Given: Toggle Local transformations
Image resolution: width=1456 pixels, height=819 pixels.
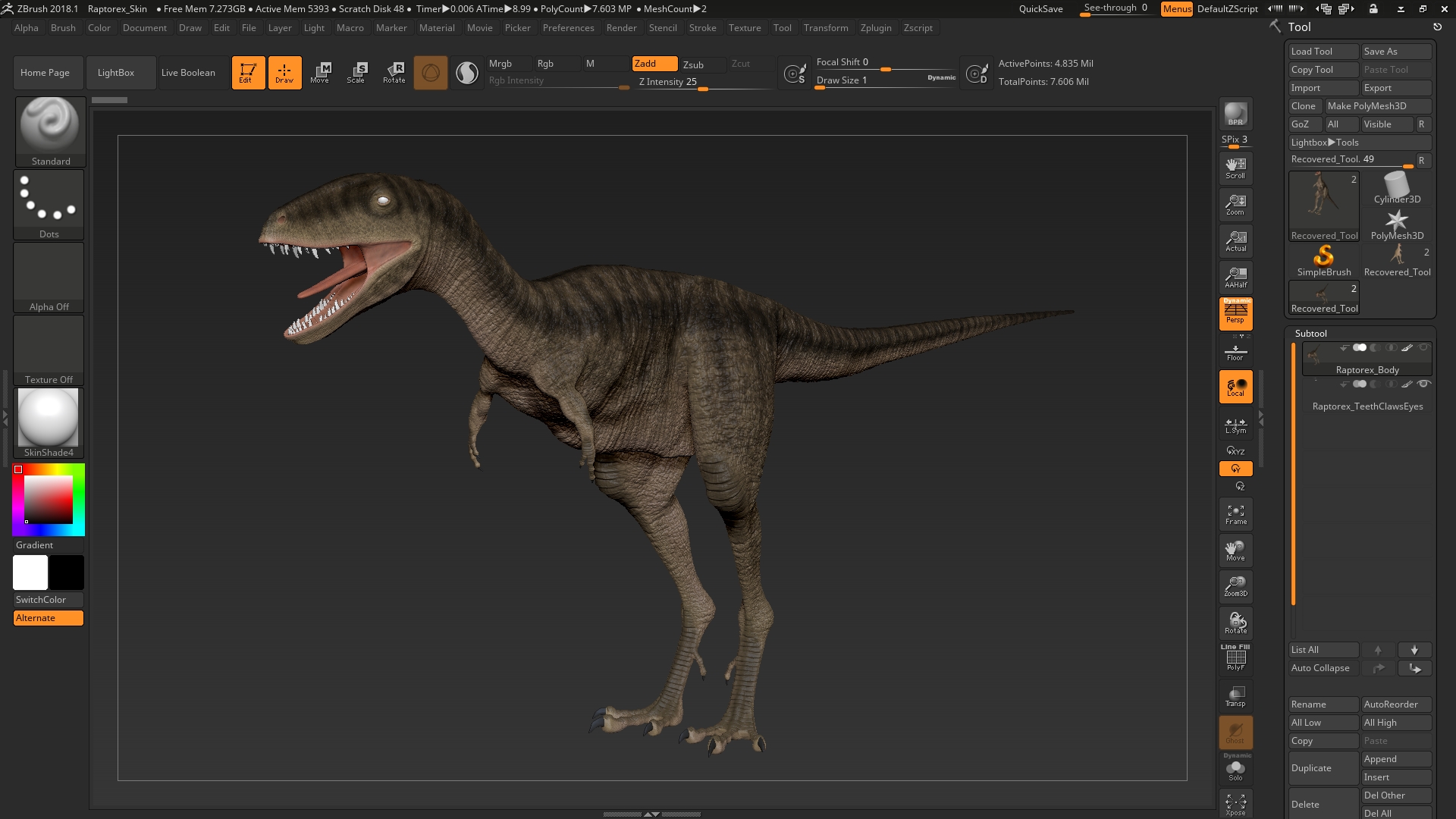Looking at the screenshot, I should point(1235,387).
